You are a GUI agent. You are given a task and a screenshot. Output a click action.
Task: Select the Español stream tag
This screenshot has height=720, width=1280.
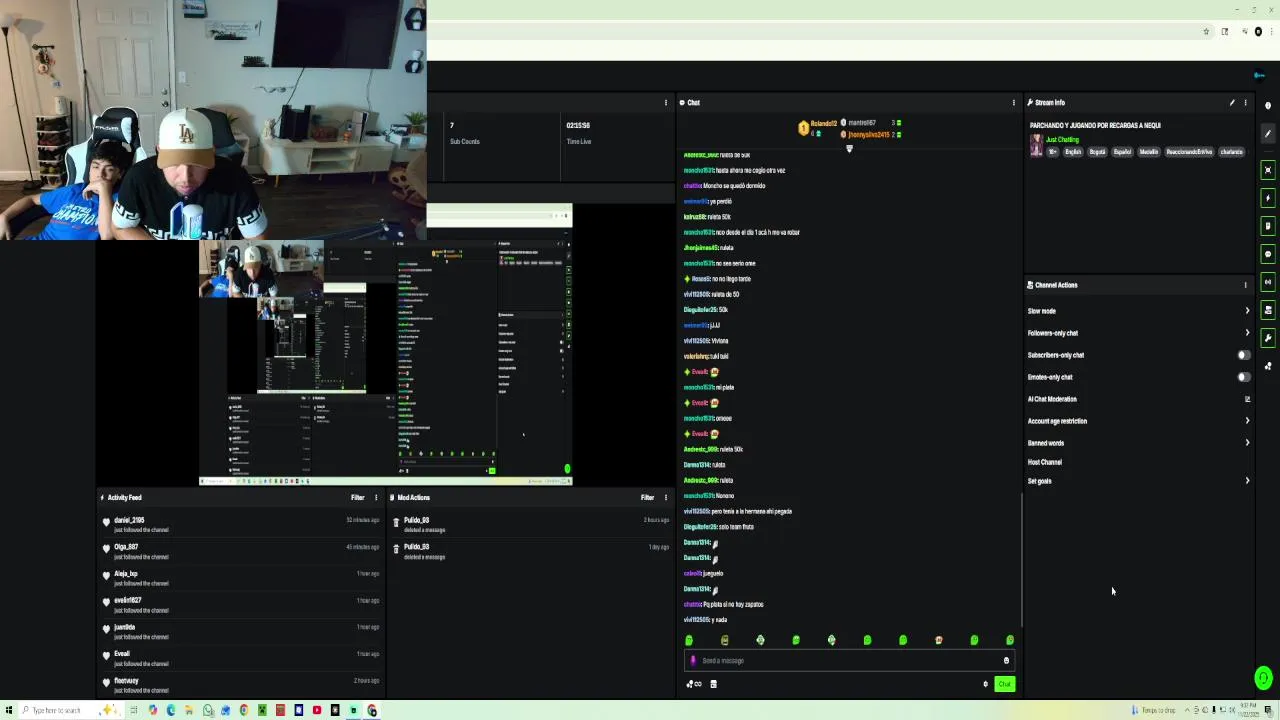click(x=1122, y=152)
